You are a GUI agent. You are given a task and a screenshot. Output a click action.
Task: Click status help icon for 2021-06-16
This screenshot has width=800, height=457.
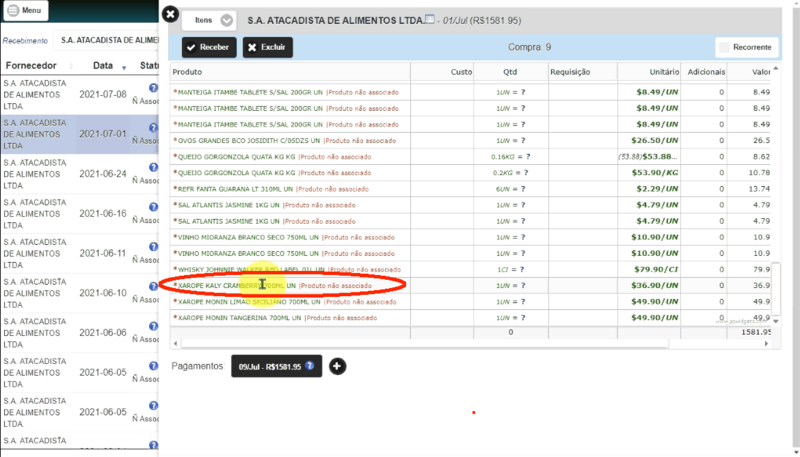pos(153,207)
